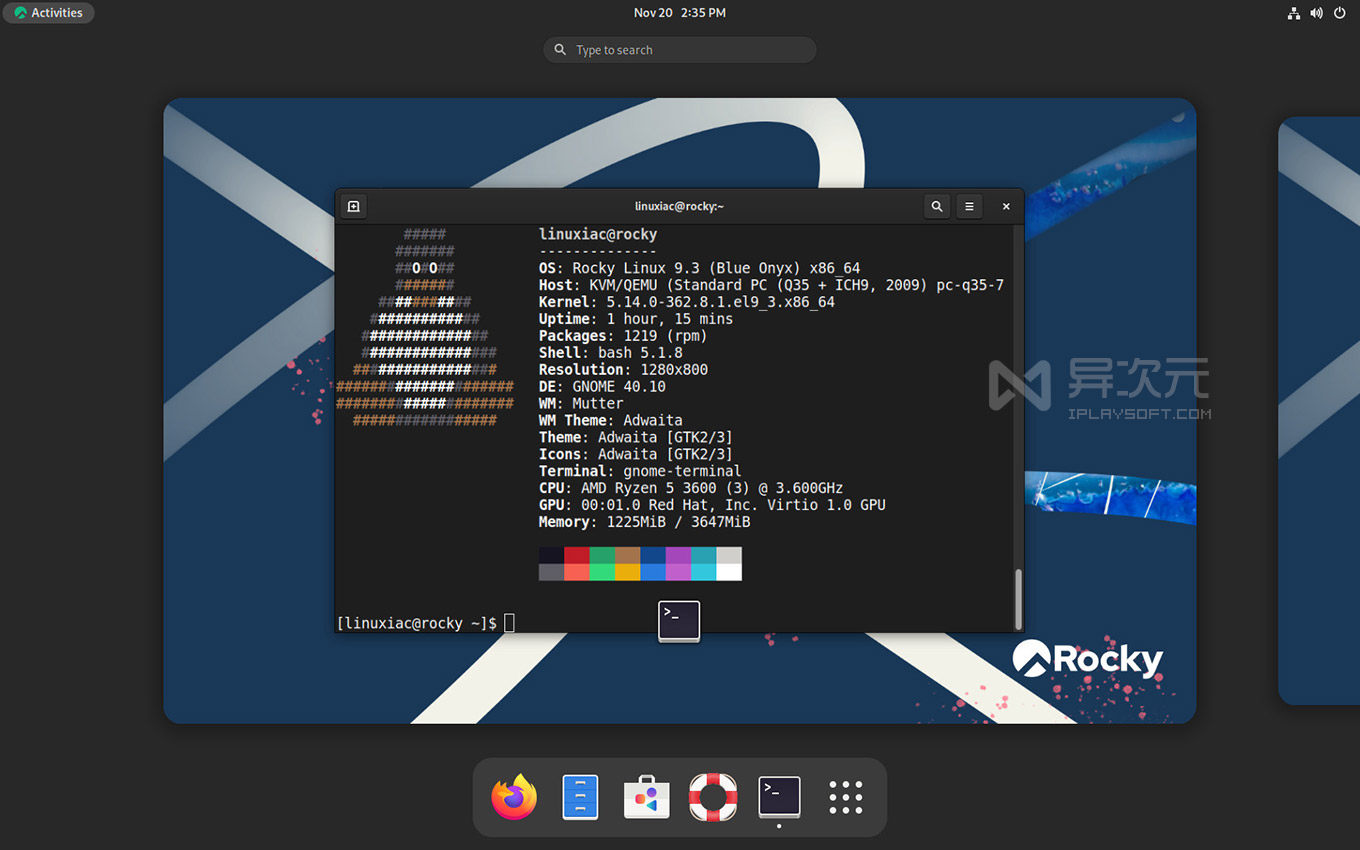This screenshot has width=1360, height=850.
Task: Launch Firefox from the dock
Action: click(x=513, y=797)
